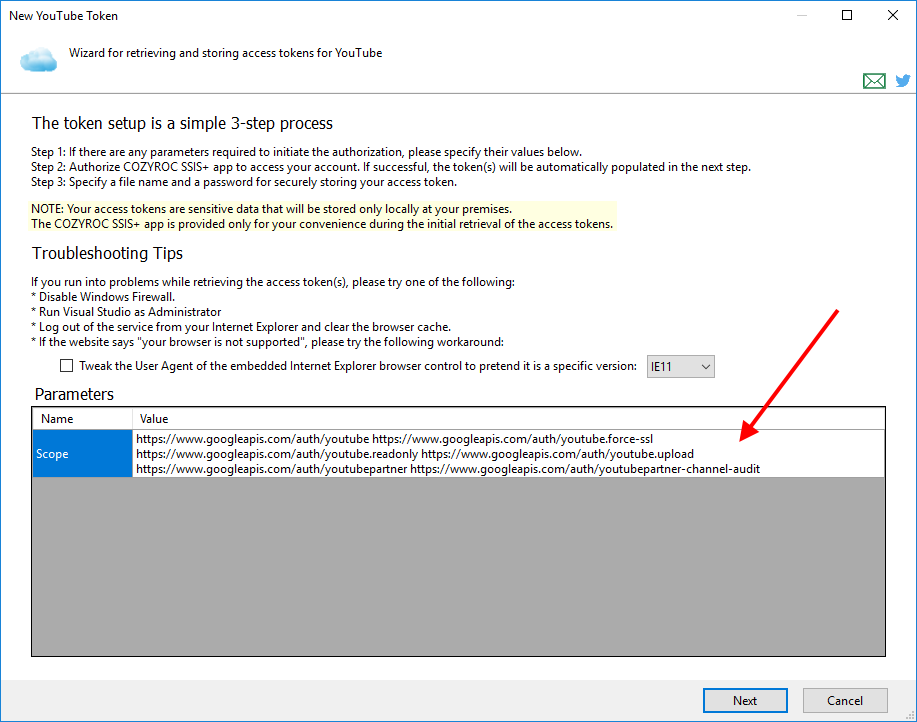Select the Scope parameter name cell
This screenshot has width=917, height=722.
[82, 454]
